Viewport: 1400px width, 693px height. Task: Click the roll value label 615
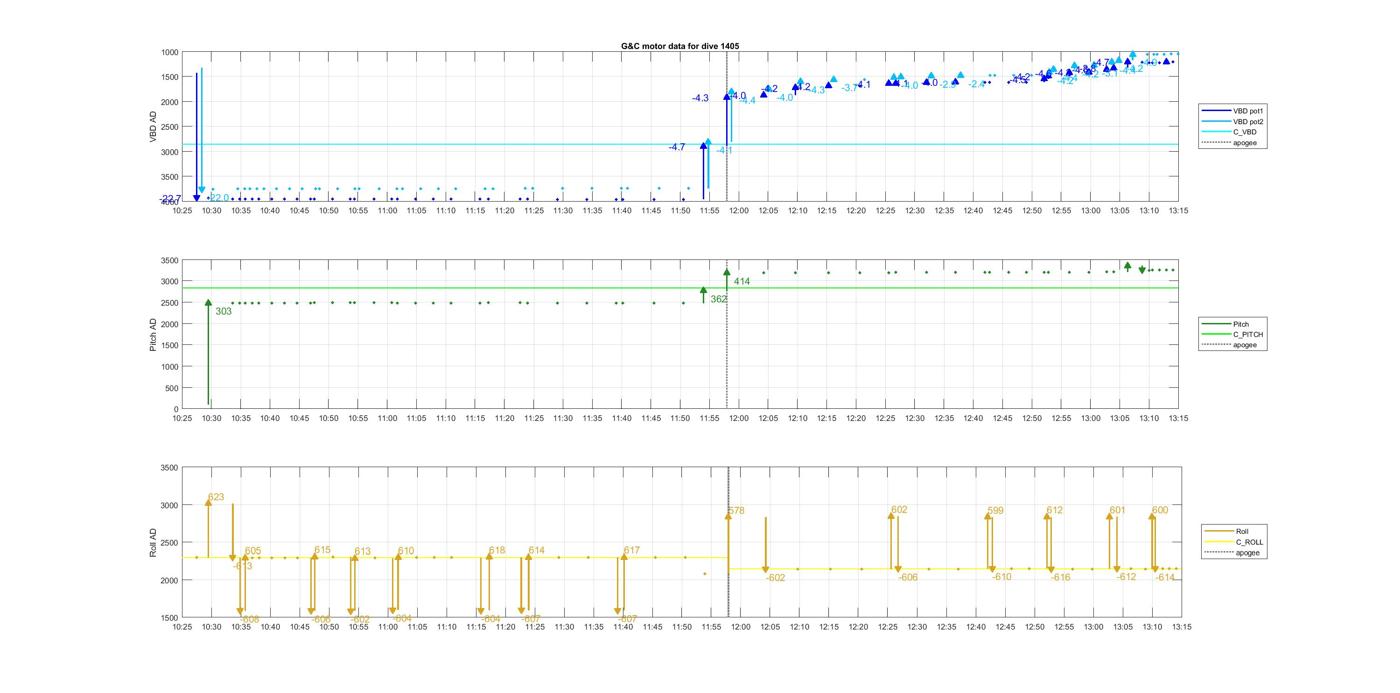point(322,550)
